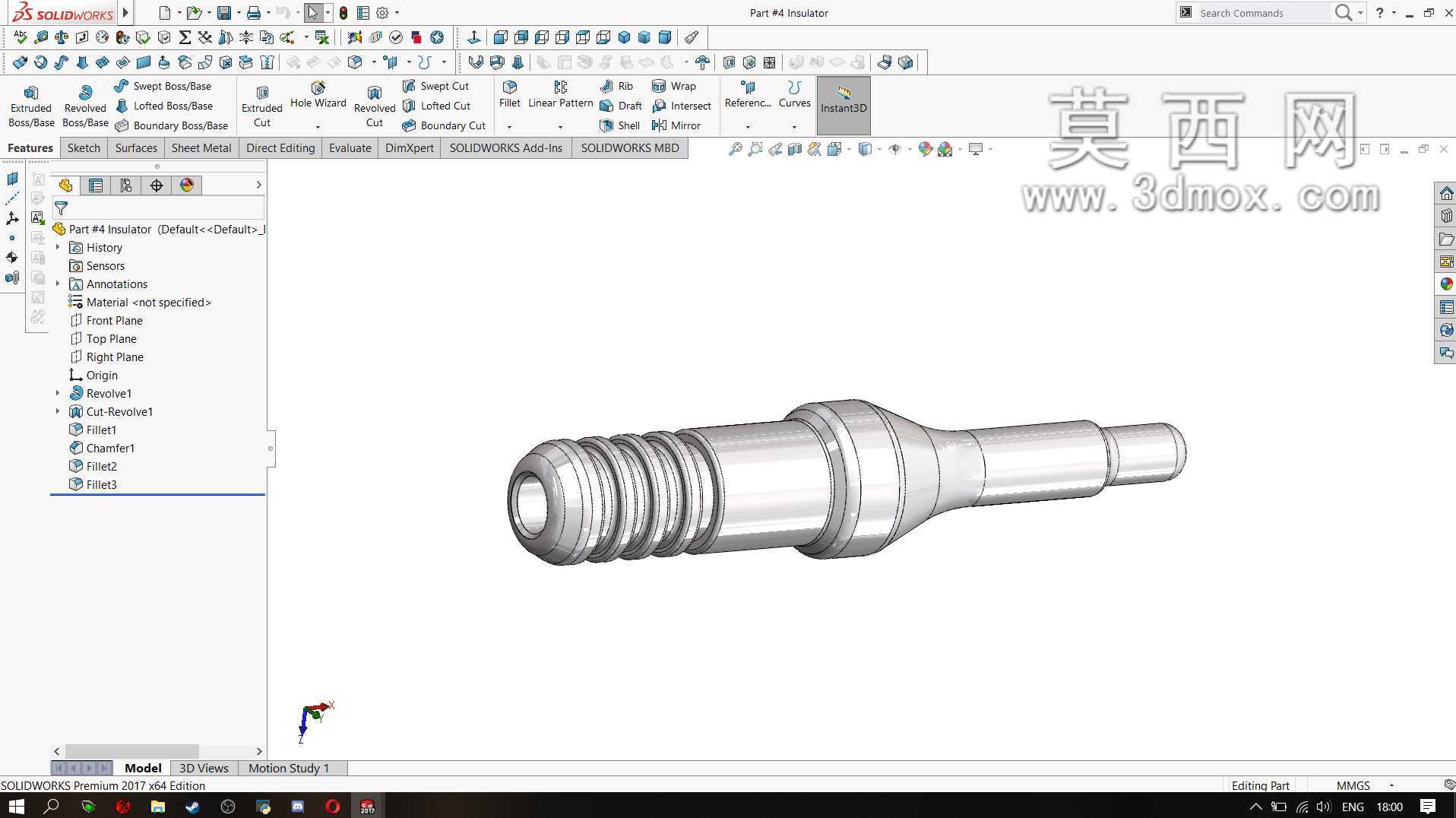Open the MMGS unit system menu
1456x818 pixels.
pyautogui.click(x=1364, y=785)
